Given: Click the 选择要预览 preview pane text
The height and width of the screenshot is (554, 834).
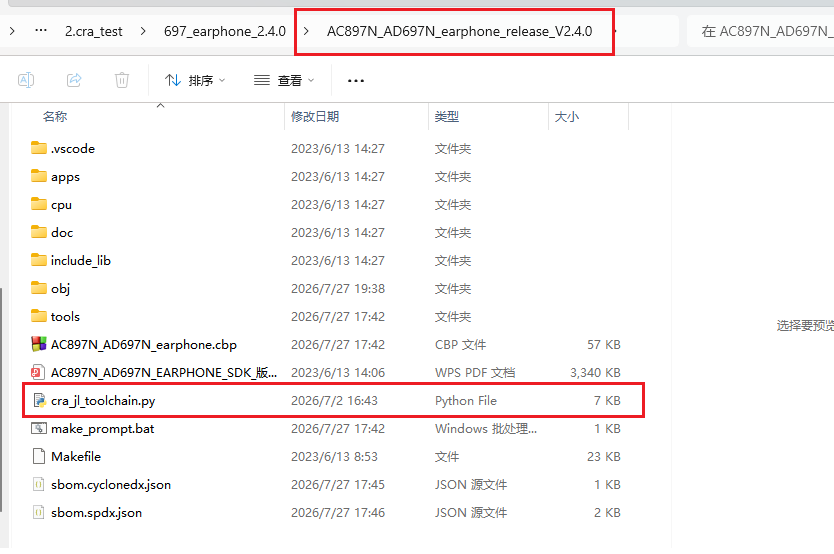Looking at the screenshot, I should pyautogui.click(x=805, y=325).
